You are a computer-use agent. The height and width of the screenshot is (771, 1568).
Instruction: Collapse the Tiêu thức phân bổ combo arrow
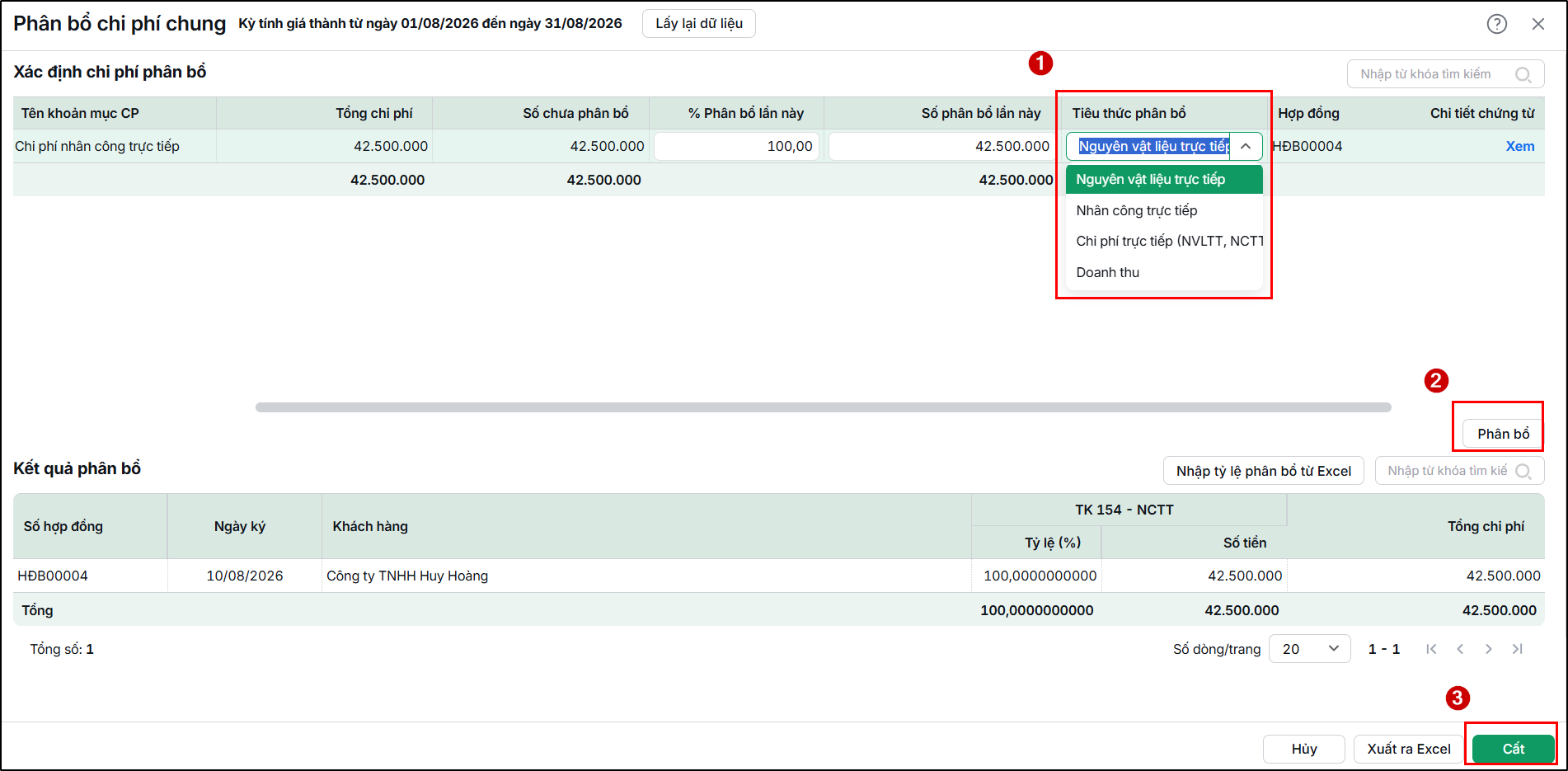1246,146
